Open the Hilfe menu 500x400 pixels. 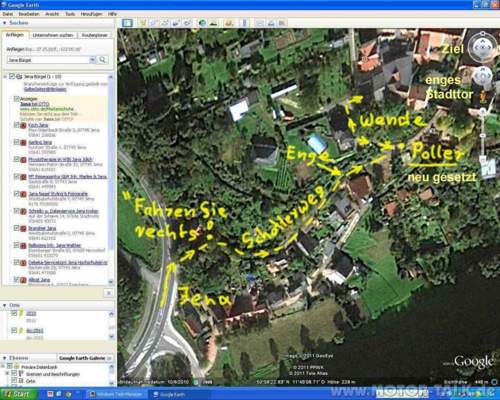[x=112, y=14]
